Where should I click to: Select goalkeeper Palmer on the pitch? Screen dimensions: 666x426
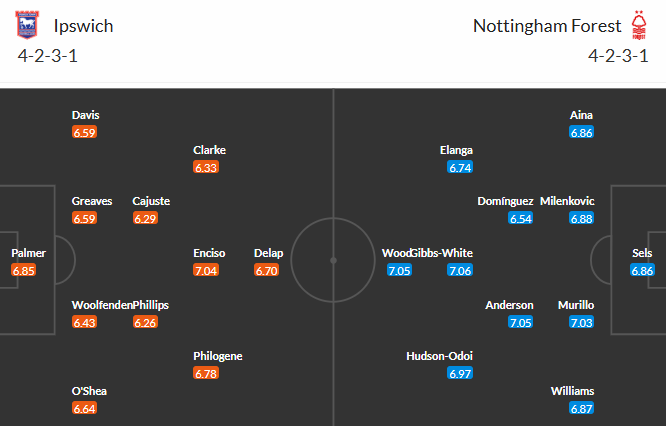[x=29, y=253]
